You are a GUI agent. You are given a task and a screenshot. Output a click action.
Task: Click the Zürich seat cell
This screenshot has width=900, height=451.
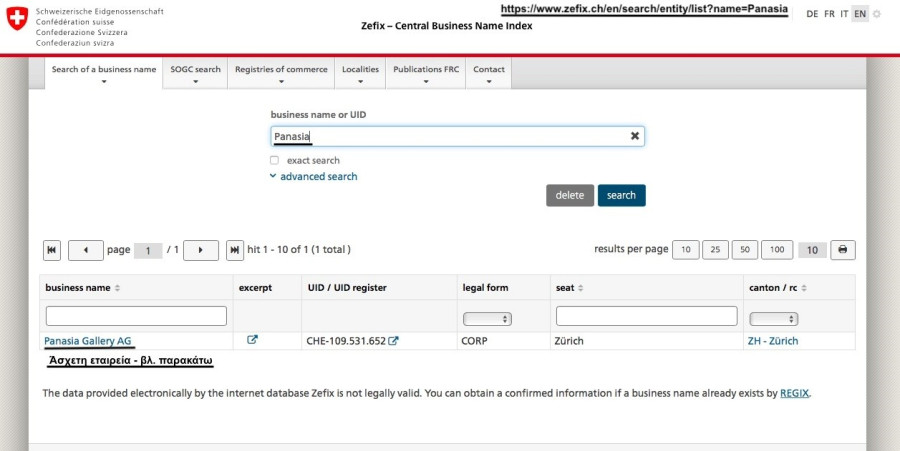pyautogui.click(x=569, y=341)
